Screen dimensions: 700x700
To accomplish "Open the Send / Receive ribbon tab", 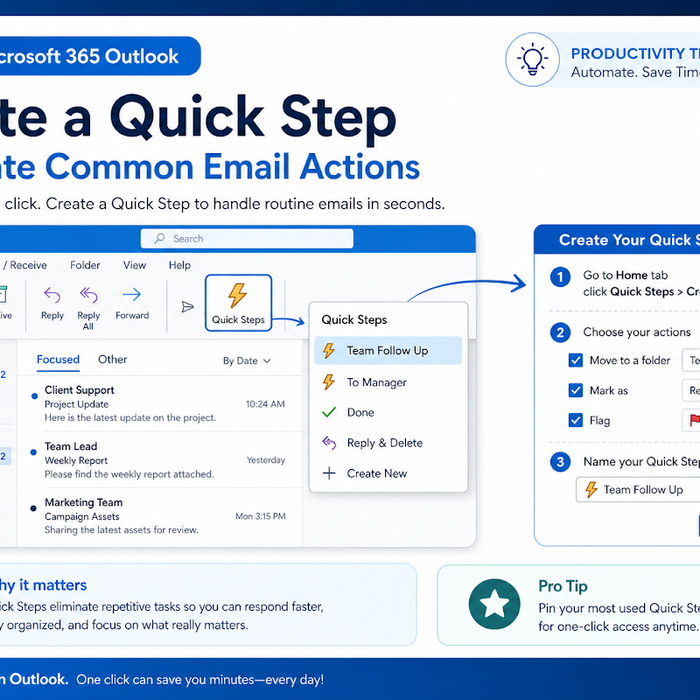I will [24, 265].
